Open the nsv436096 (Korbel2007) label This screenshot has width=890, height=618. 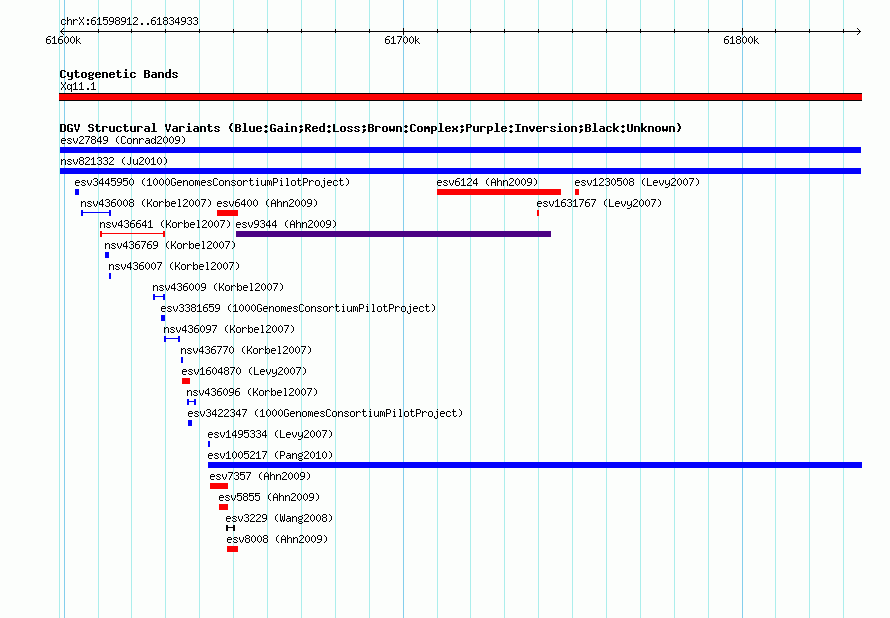pos(252,392)
